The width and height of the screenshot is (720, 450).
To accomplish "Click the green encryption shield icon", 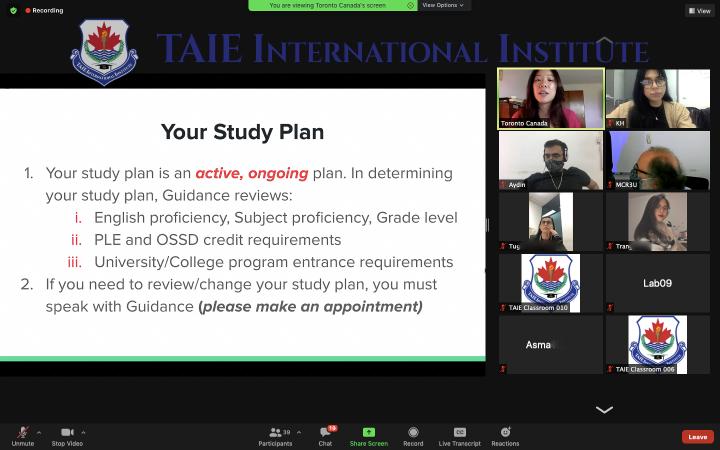I will tap(13, 10).
